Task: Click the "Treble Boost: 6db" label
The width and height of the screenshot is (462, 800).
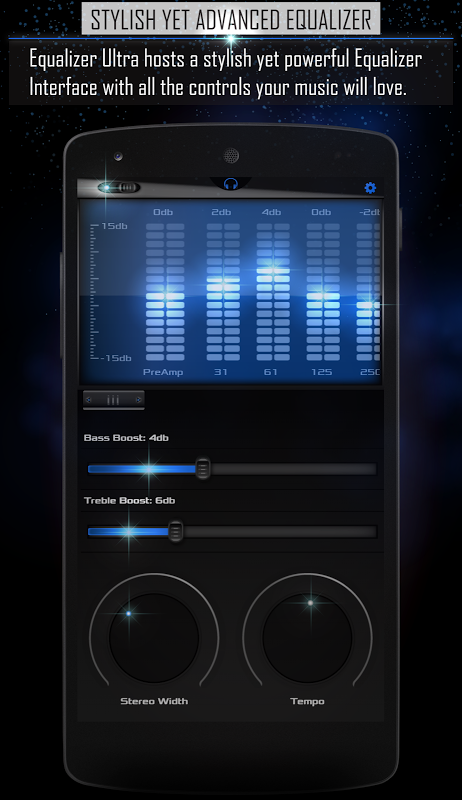Action: point(130,501)
